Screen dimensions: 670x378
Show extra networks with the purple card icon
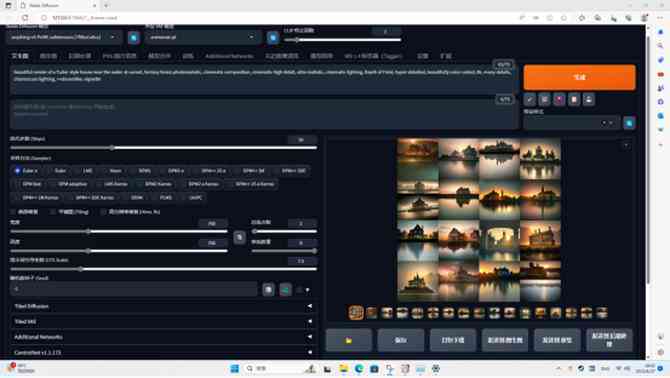coord(559,100)
